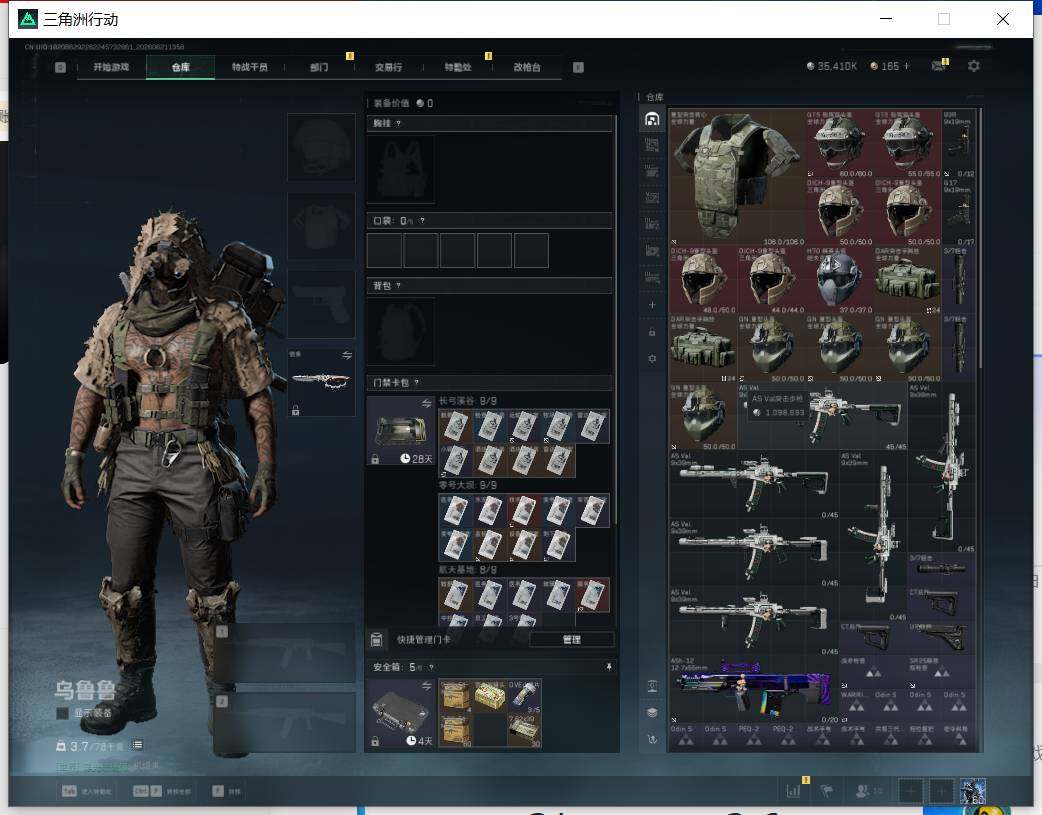Select the 仓库 tab
Screen dimensions: 1042x815
pos(180,67)
